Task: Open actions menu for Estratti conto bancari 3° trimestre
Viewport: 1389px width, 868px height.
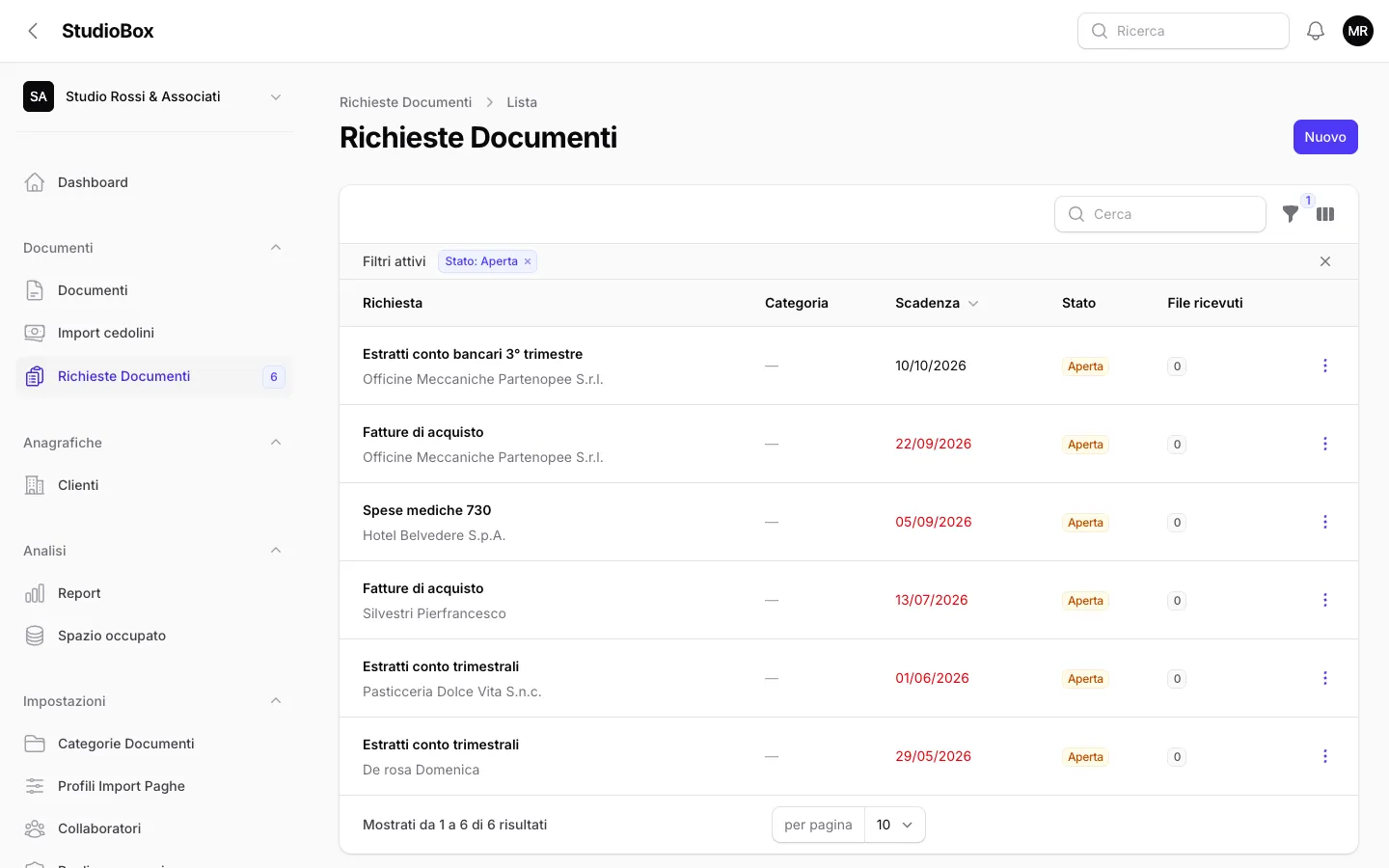Action: tap(1325, 366)
